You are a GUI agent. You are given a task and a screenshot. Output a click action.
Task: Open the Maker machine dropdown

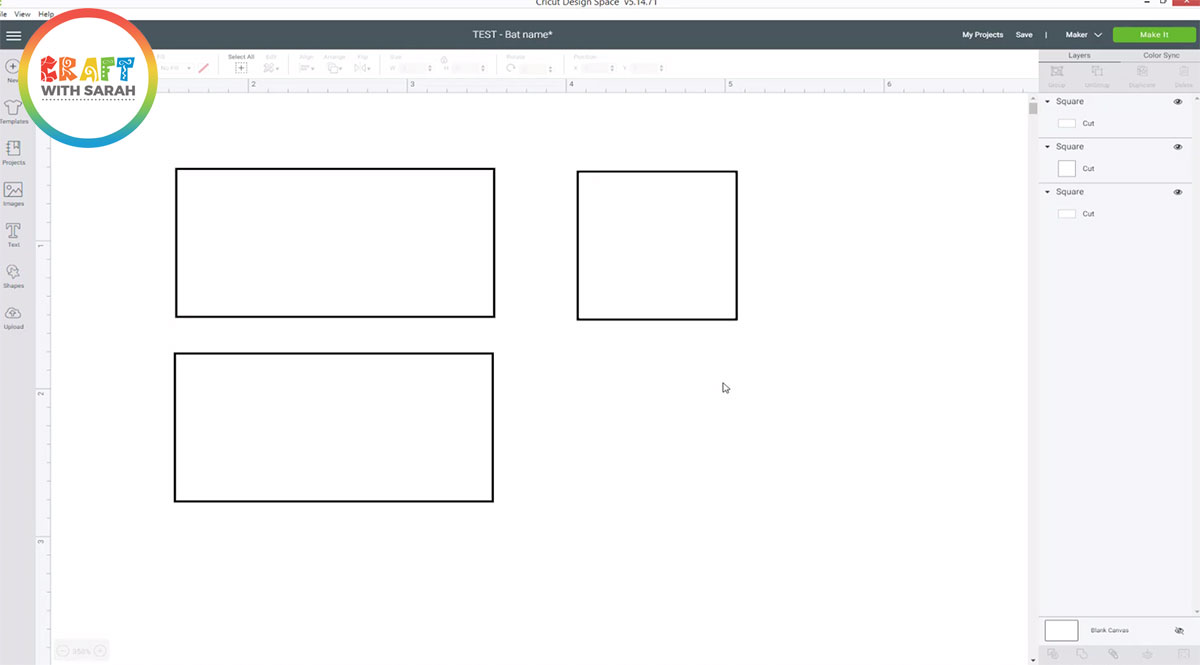point(1083,35)
